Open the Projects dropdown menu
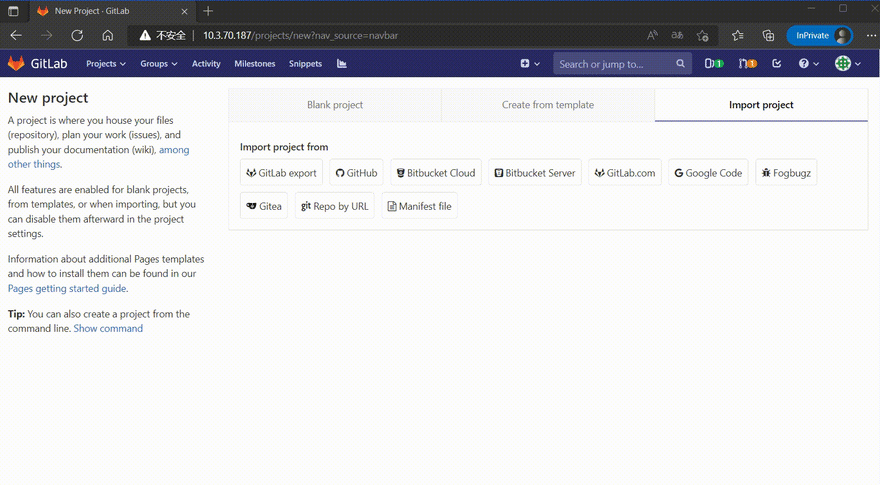 [x=106, y=63]
